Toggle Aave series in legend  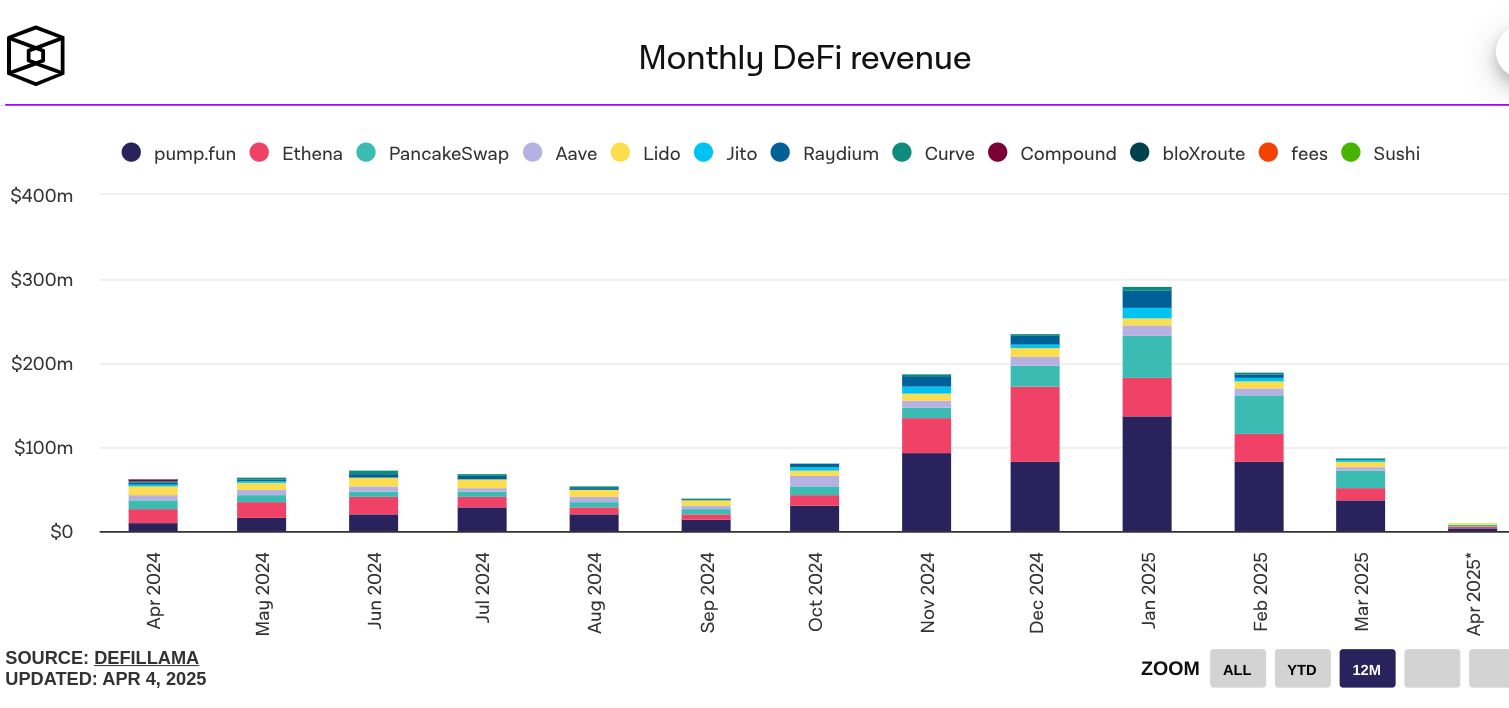[560, 153]
